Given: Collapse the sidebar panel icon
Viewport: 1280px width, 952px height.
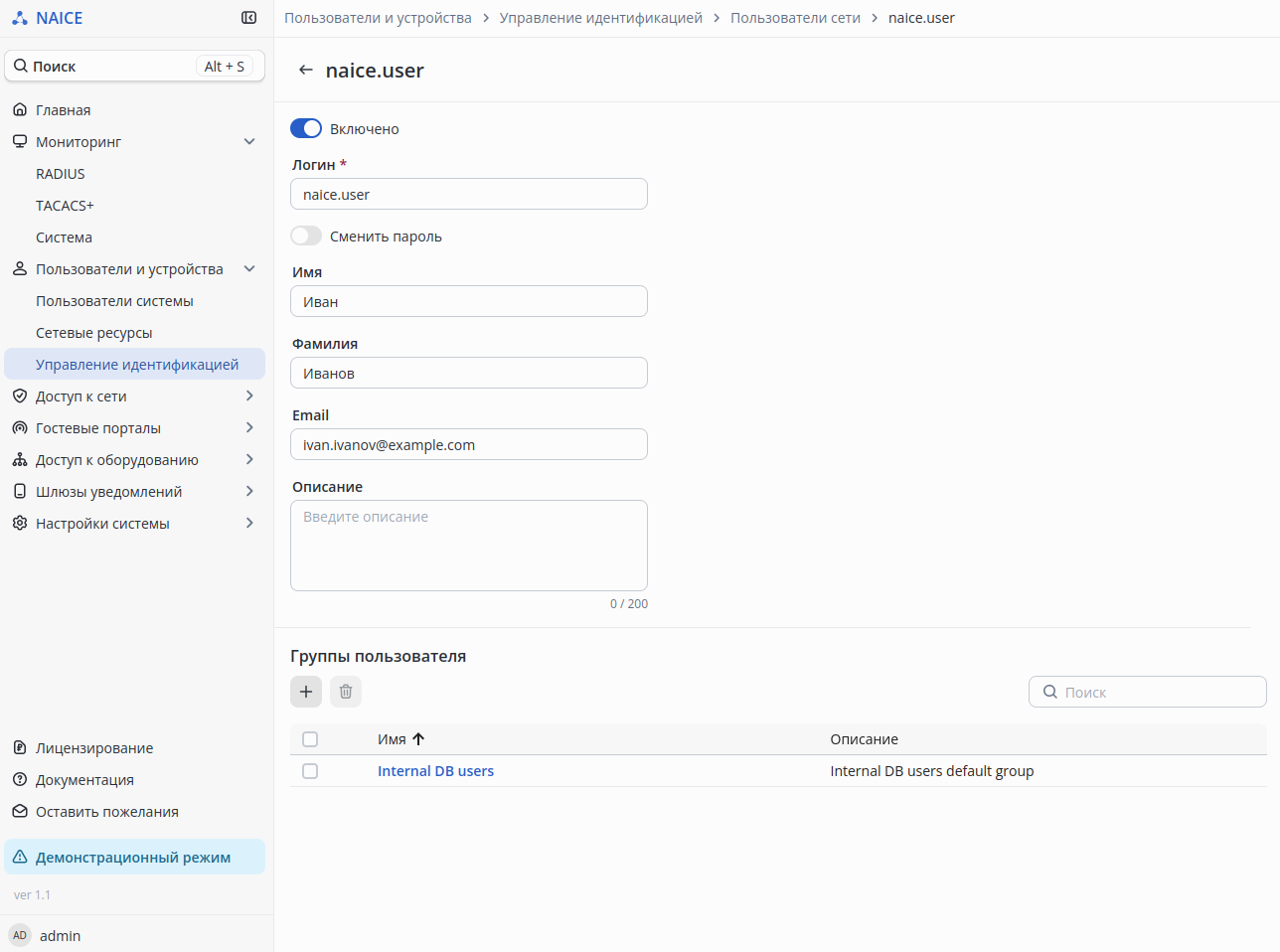Looking at the screenshot, I should [x=248, y=18].
